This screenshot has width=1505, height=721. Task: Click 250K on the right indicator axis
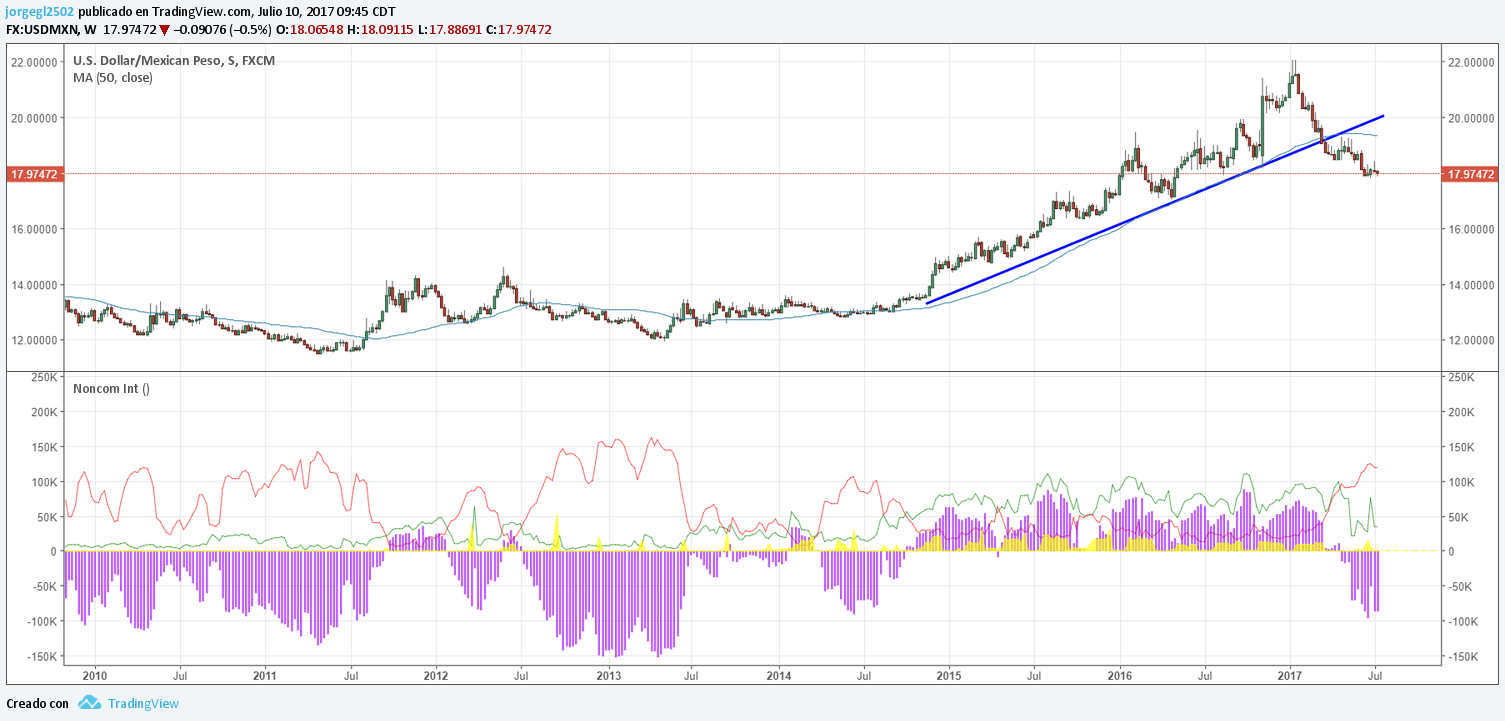pyautogui.click(x=1461, y=377)
